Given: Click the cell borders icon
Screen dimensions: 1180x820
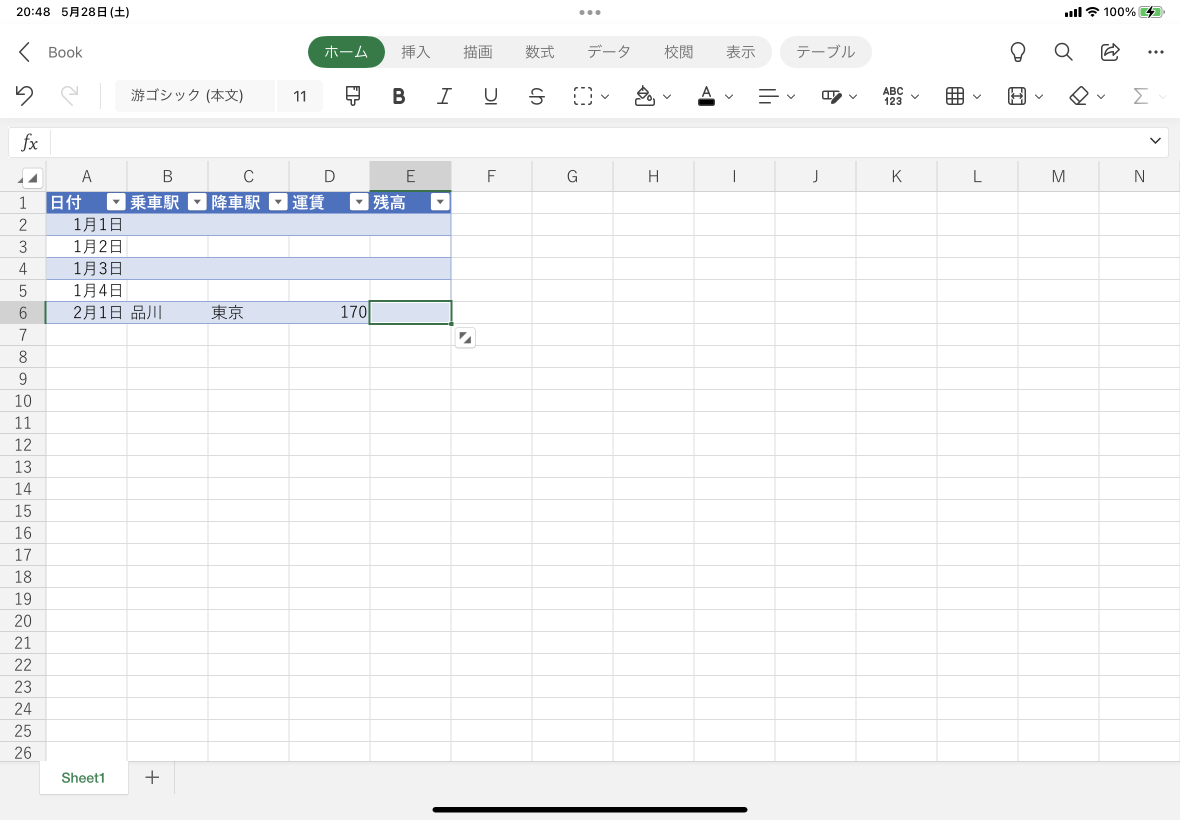Looking at the screenshot, I should click(582, 96).
